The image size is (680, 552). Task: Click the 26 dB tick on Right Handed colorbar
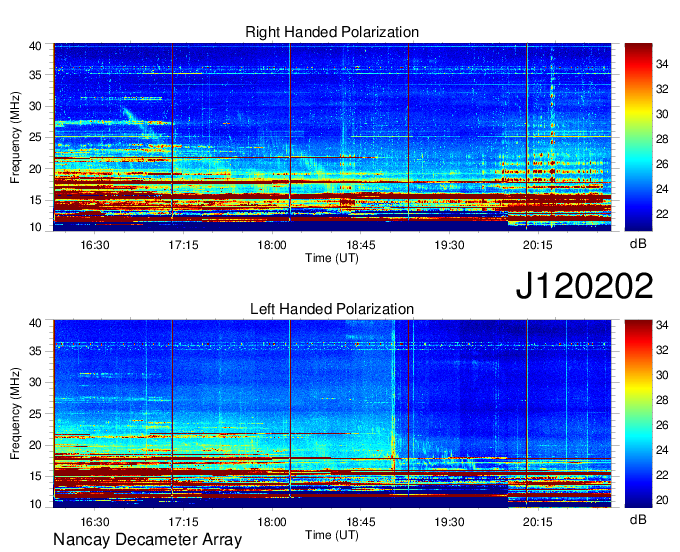point(662,164)
